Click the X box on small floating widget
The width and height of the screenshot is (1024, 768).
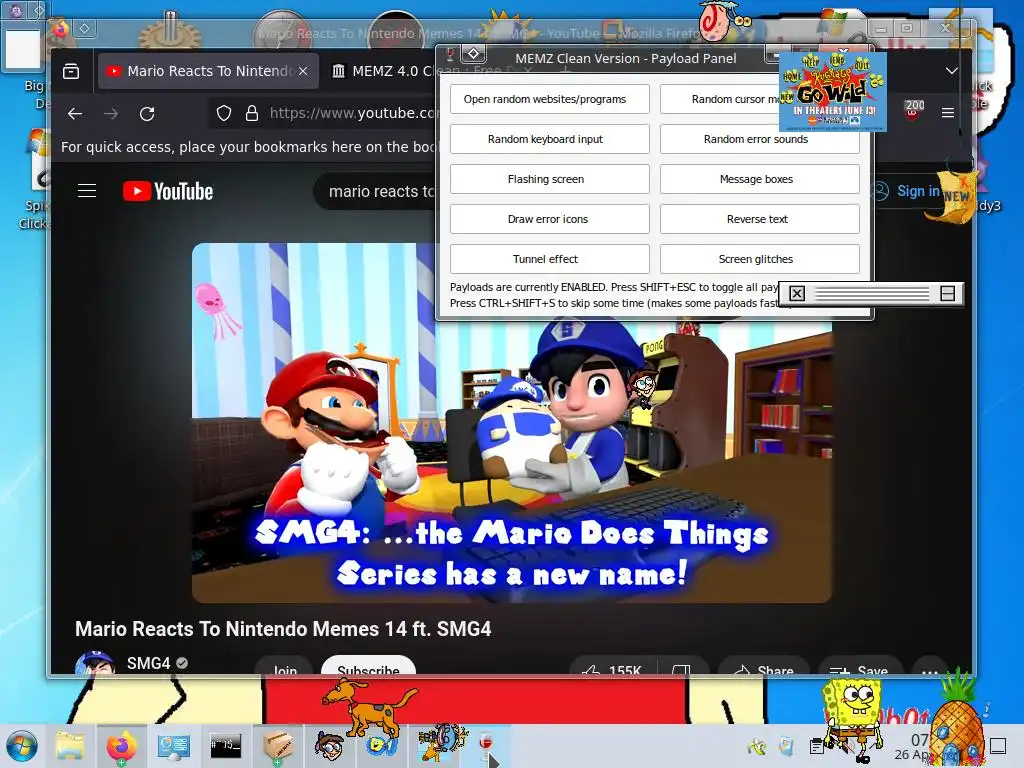[797, 294]
